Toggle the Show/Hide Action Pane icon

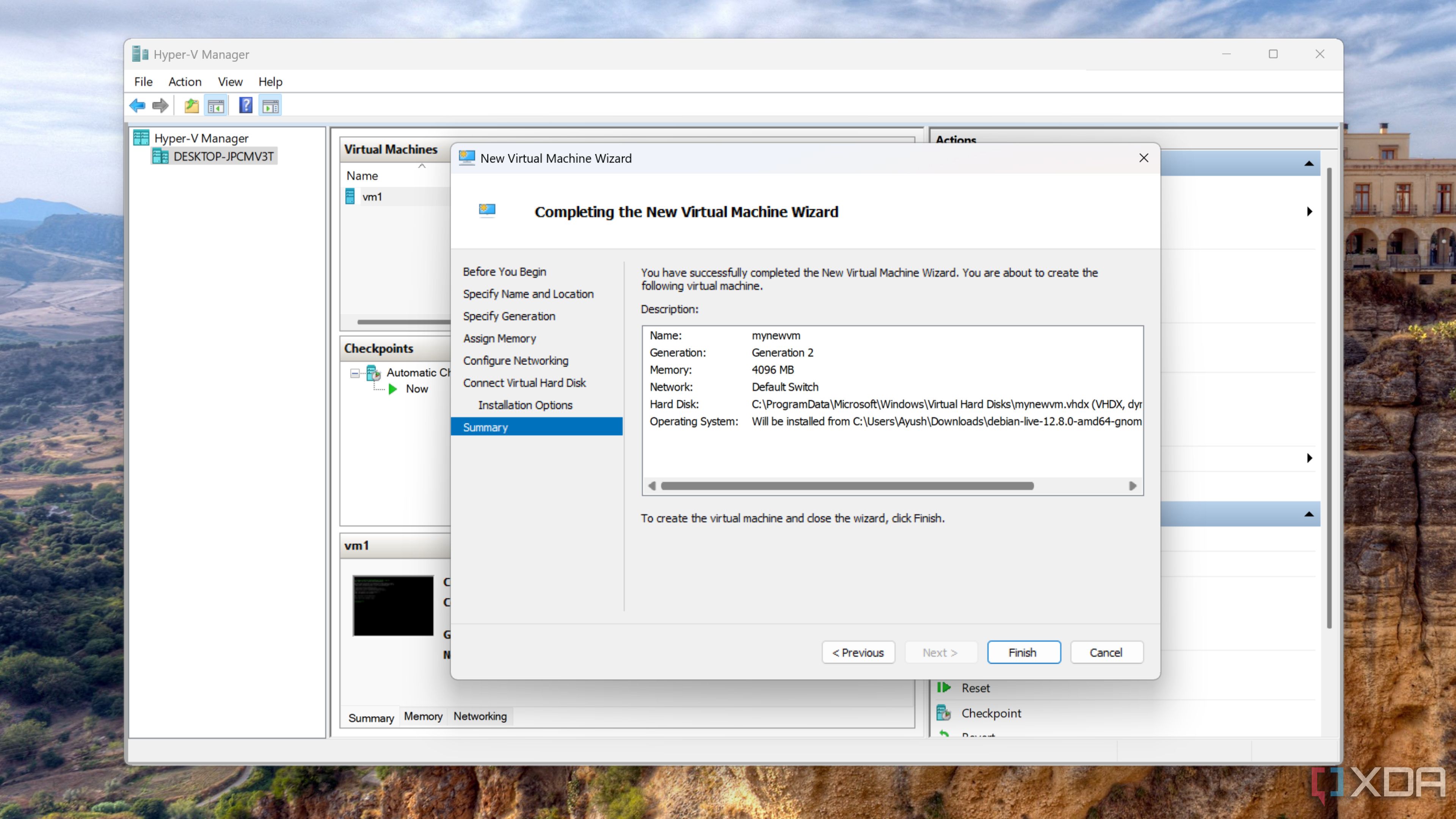[270, 105]
